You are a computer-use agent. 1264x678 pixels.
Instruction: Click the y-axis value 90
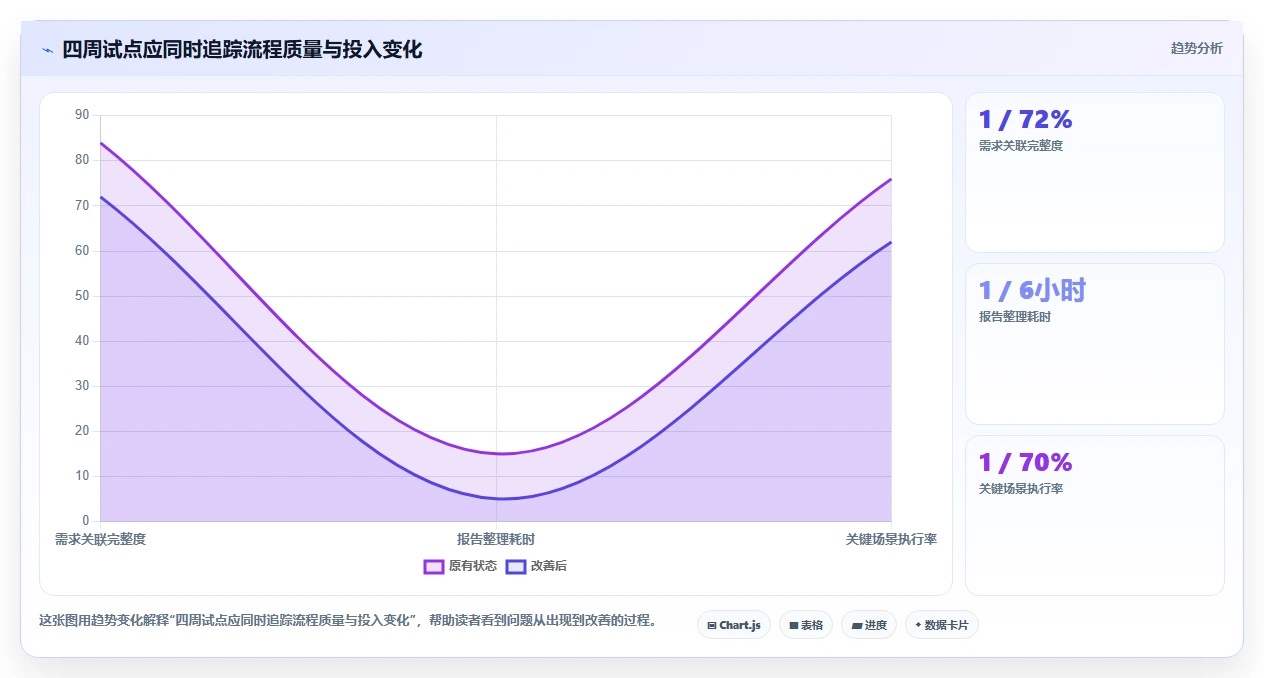pos(82,115)
